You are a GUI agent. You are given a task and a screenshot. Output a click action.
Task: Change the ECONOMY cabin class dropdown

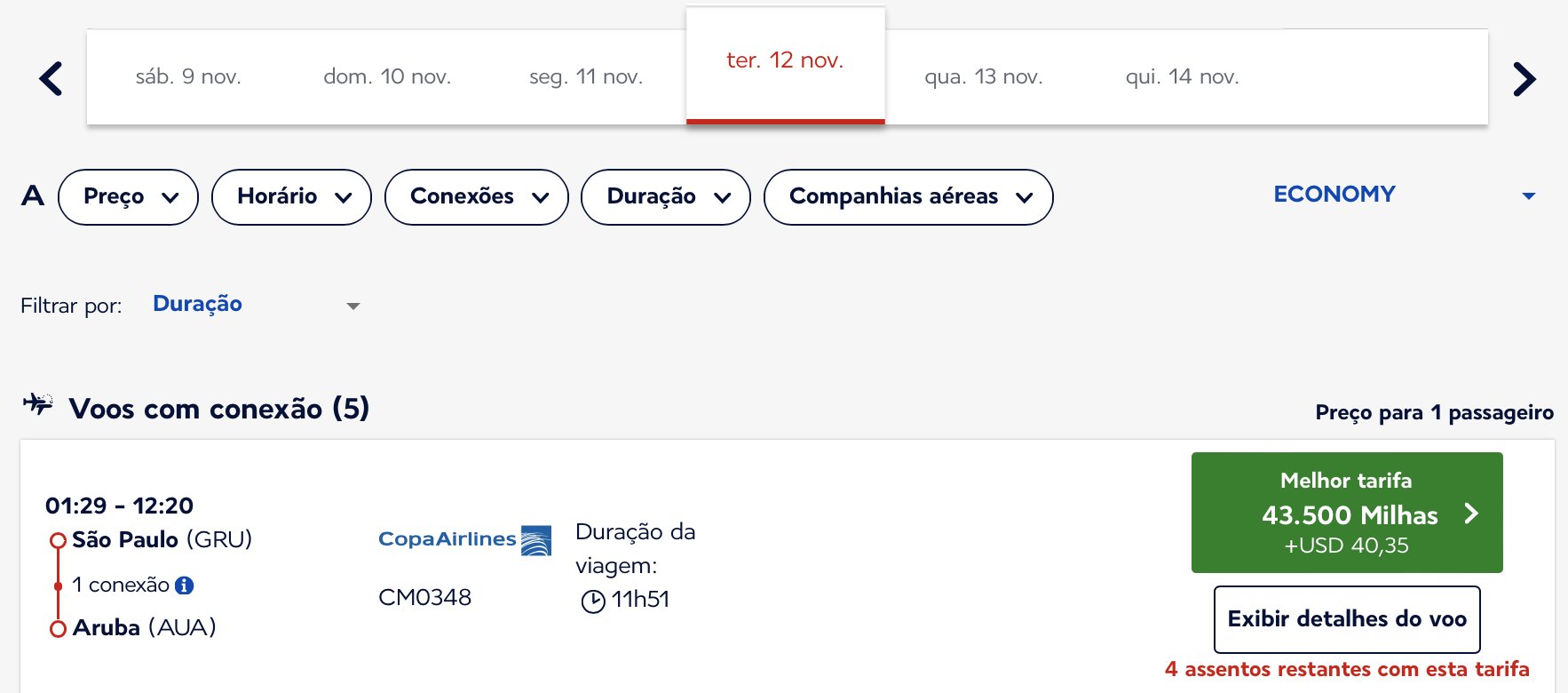pos(1404,195)
